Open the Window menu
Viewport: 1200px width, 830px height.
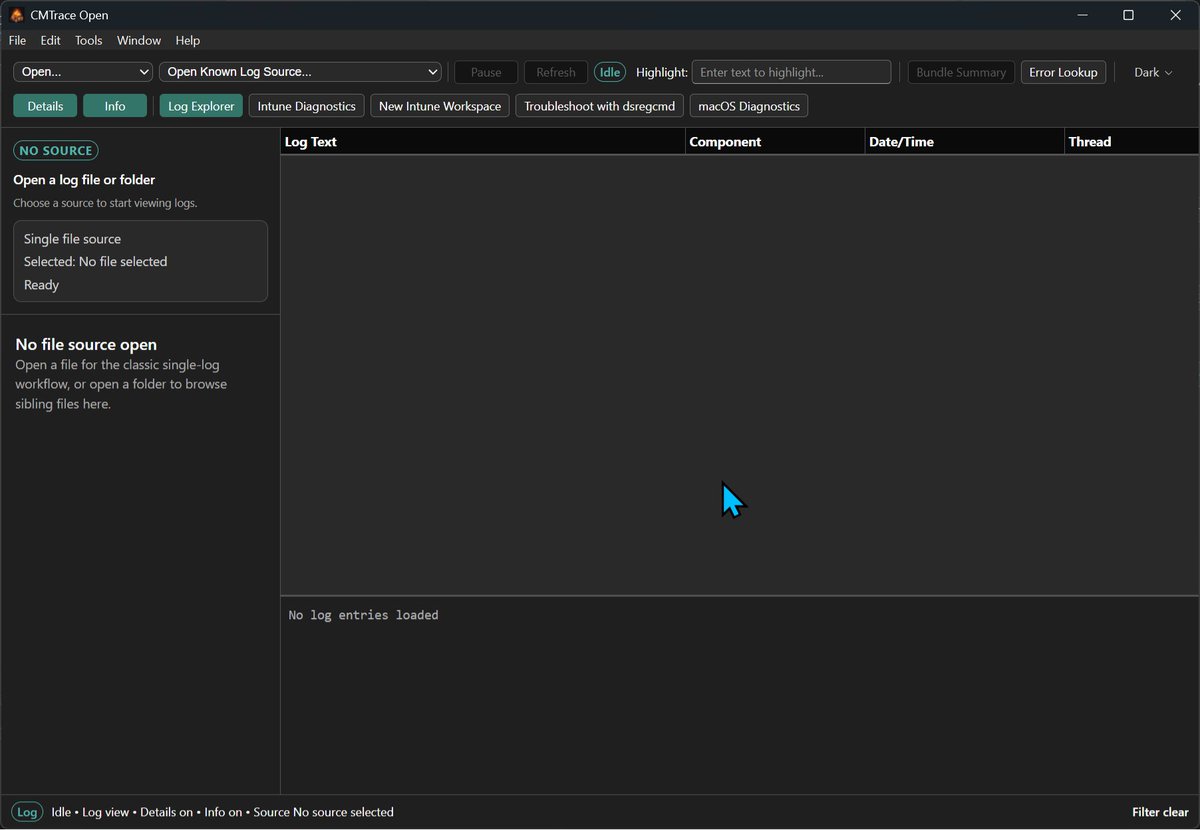tap(139, 40)
